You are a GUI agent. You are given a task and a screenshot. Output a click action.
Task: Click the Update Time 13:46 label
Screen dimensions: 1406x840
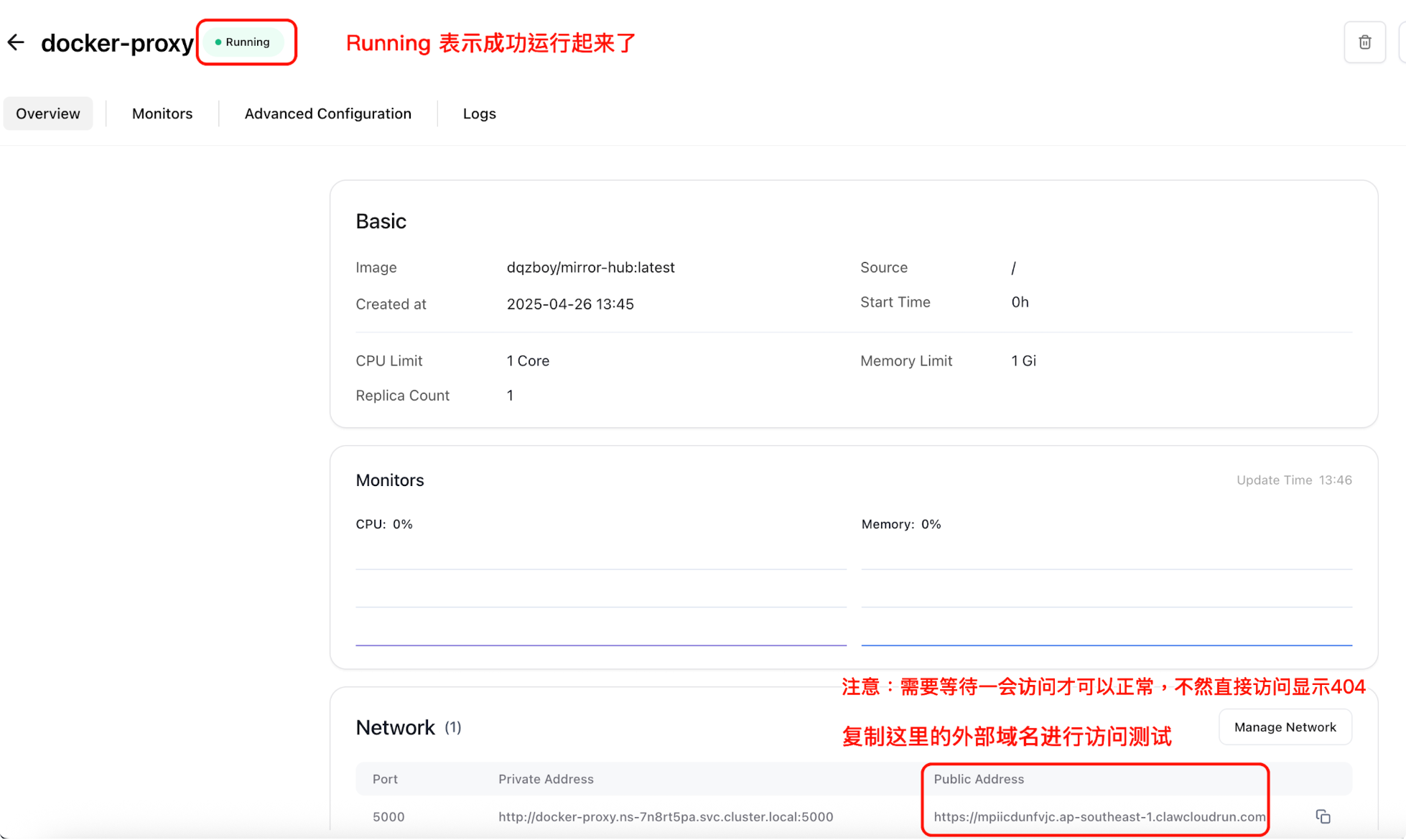click(1293, 480)
